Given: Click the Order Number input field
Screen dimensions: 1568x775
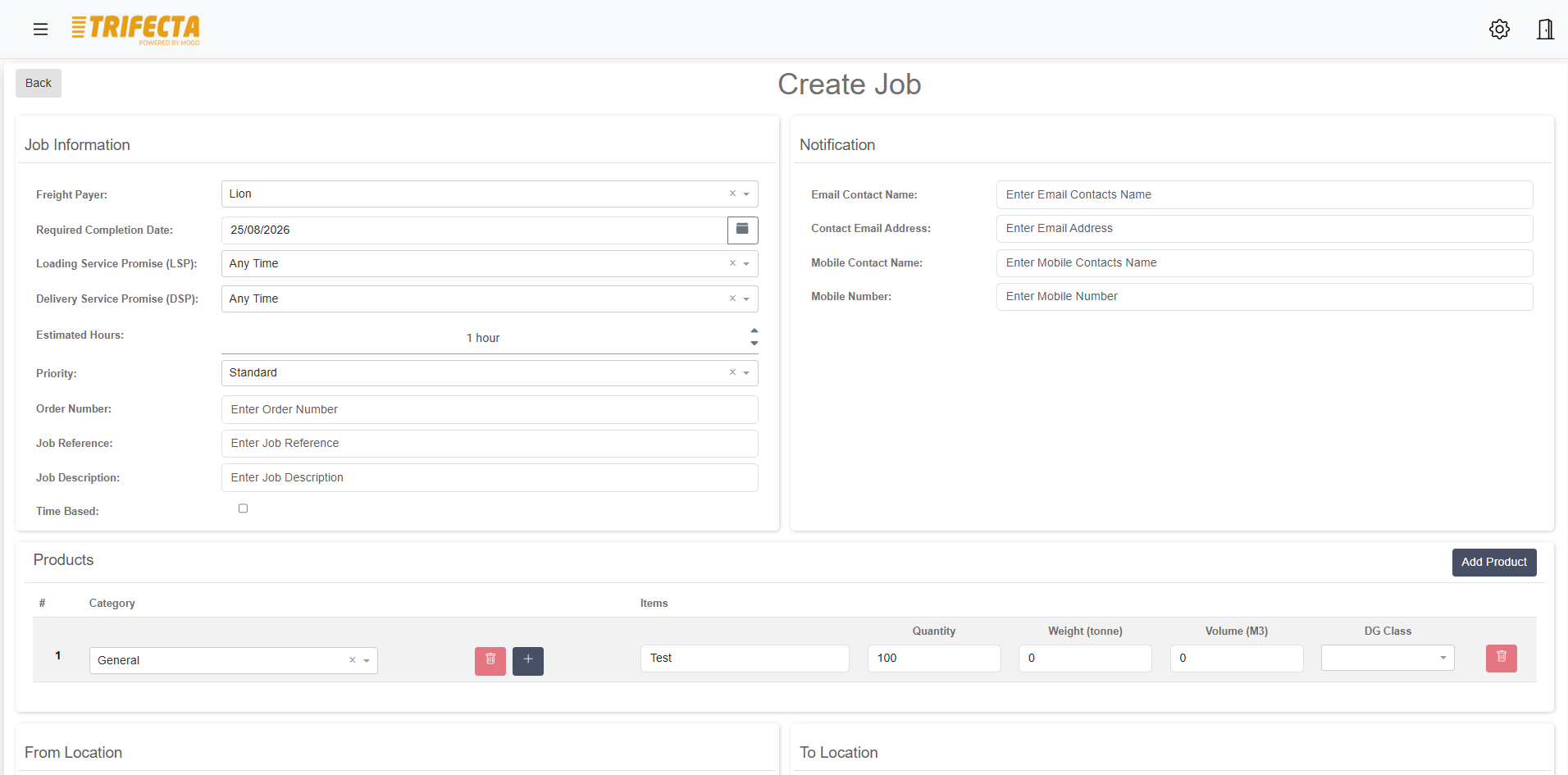Looking at the screenshot, I should point(490,409).
